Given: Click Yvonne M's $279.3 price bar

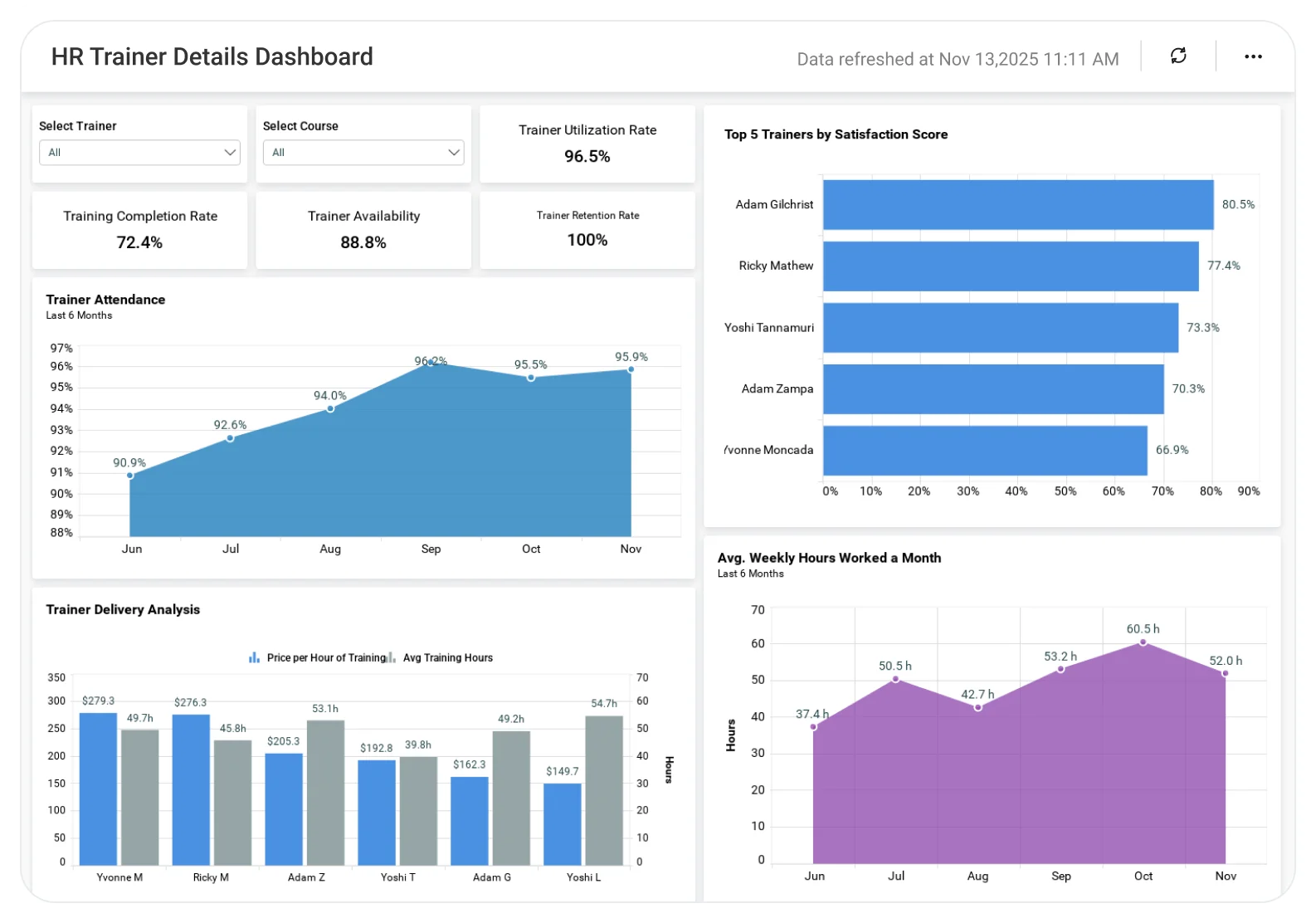Looking at the screenshot, I should (98, 789).
